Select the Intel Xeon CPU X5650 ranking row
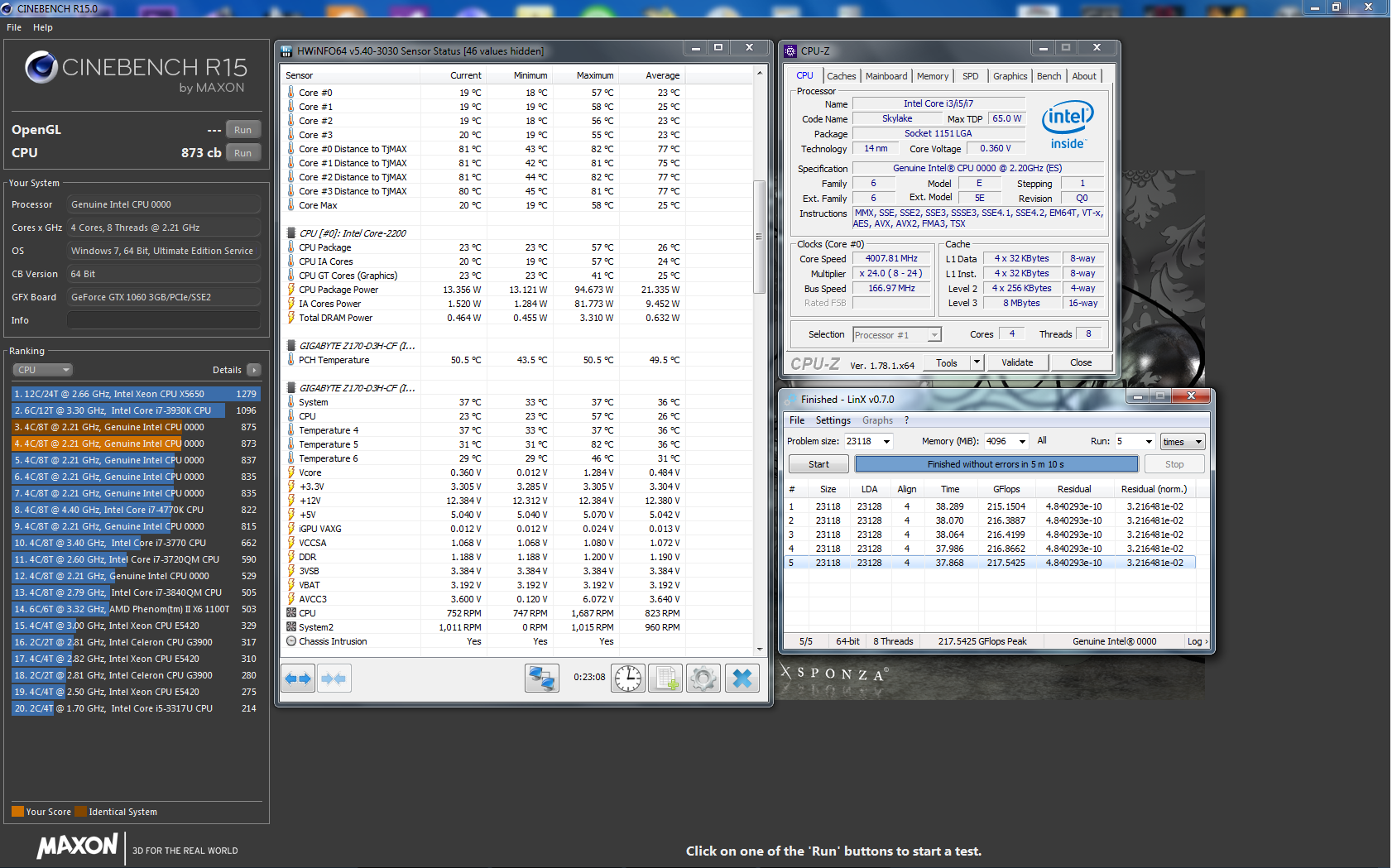The image size is (1392, 868). pos(136,394)
